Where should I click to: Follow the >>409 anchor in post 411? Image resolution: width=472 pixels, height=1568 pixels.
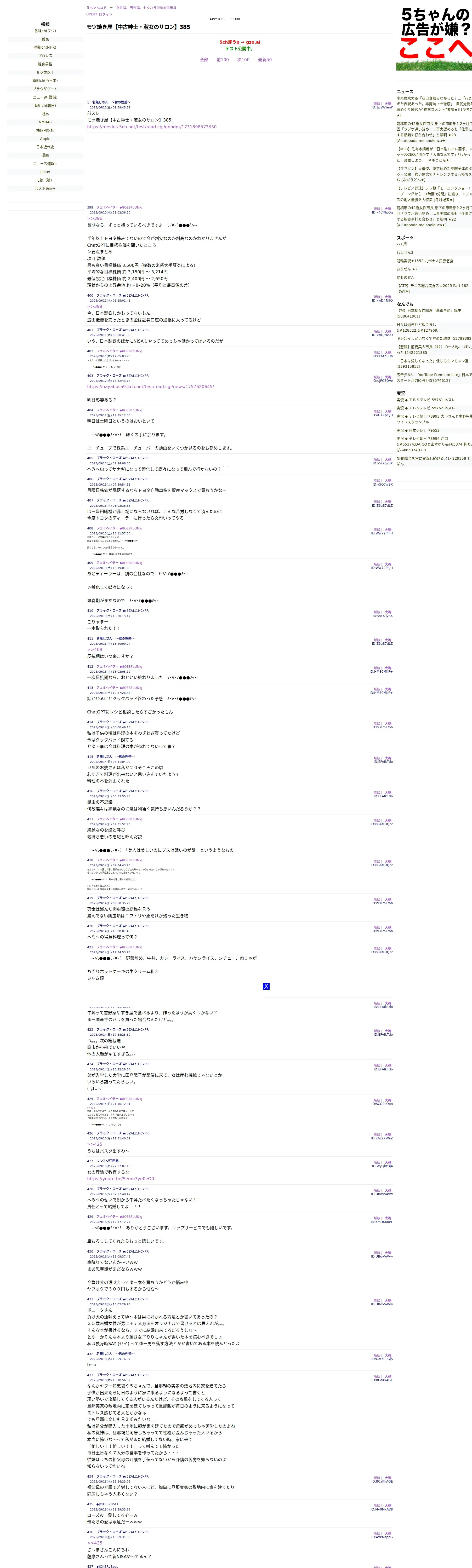point(94,649)
